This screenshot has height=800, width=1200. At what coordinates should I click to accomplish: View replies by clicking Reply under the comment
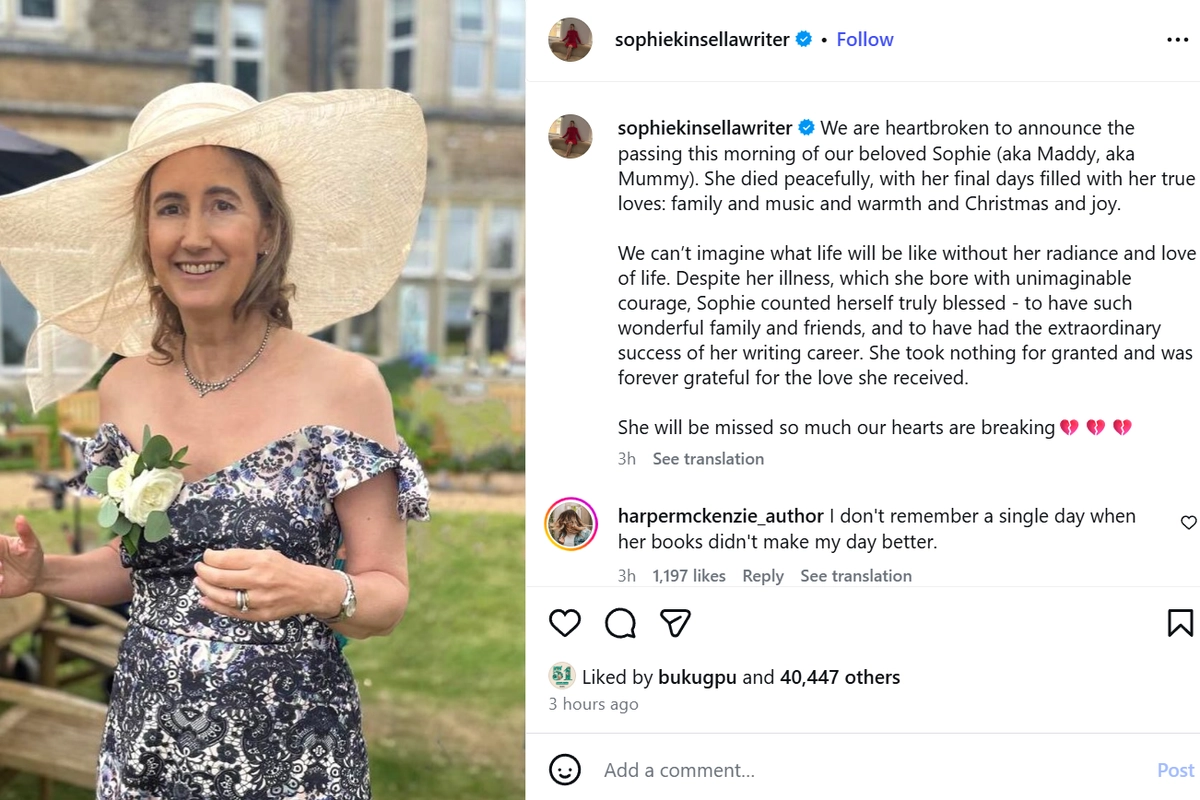[x=763, y=575]
